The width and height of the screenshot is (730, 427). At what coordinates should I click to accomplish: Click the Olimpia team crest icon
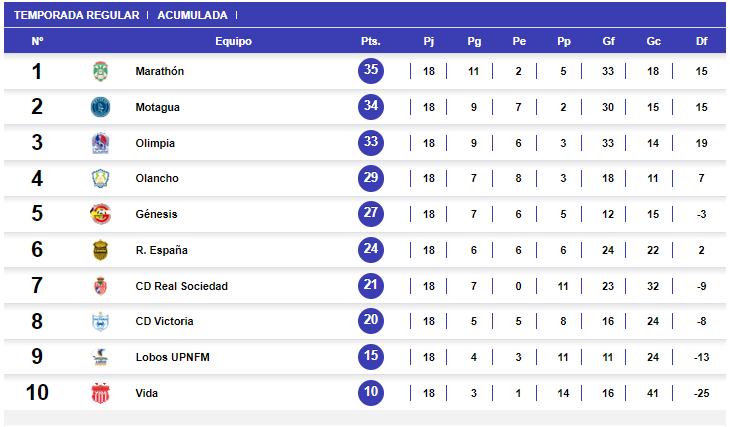point(99,143)
